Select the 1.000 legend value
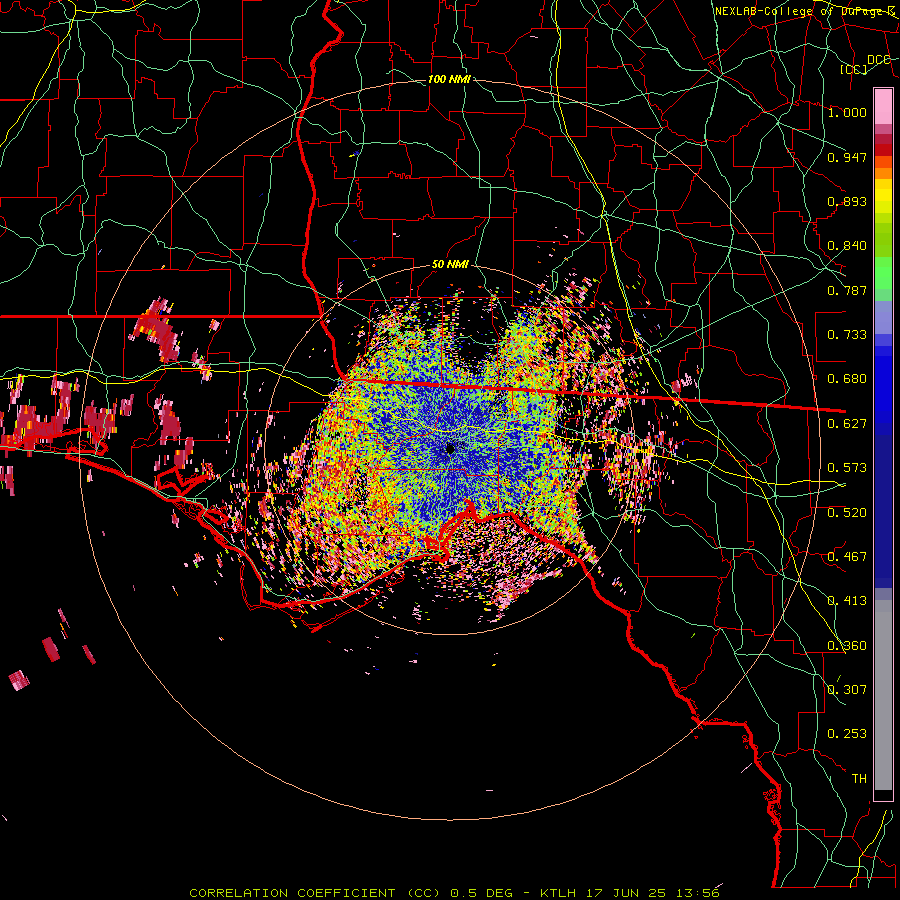The image size is (900, 900). point(847,112)
